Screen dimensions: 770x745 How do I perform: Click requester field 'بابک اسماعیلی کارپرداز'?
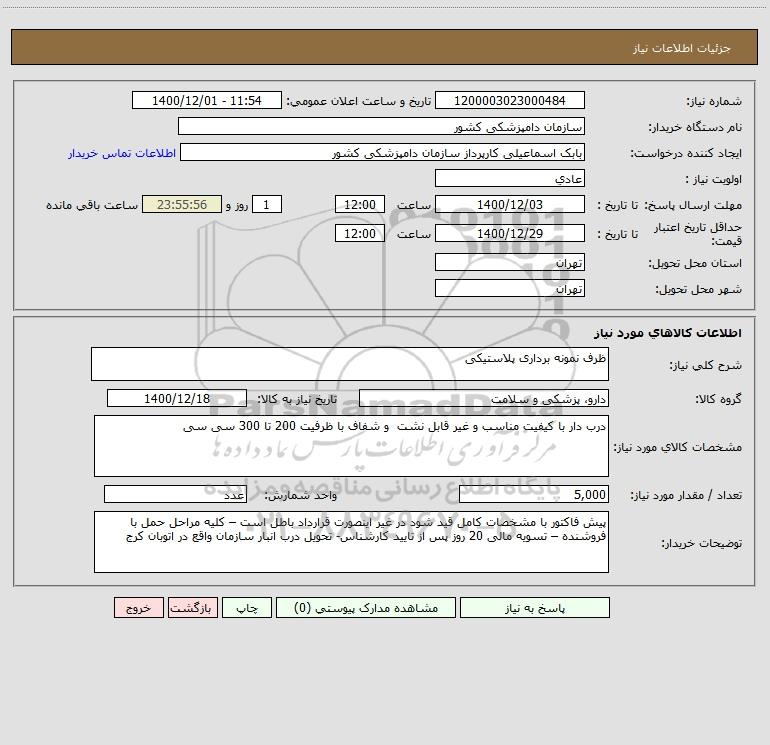[382, 152]
